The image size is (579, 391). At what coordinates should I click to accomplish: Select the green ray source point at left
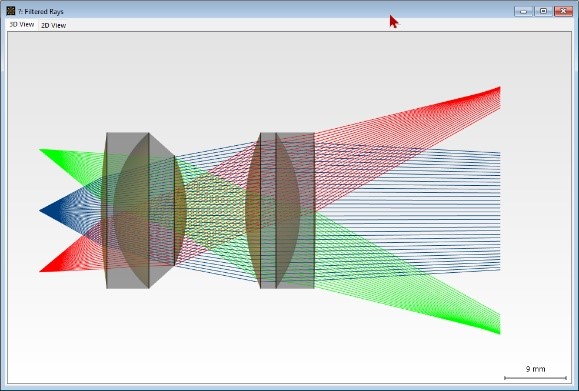pyautogui.click(x=41, y=150)
